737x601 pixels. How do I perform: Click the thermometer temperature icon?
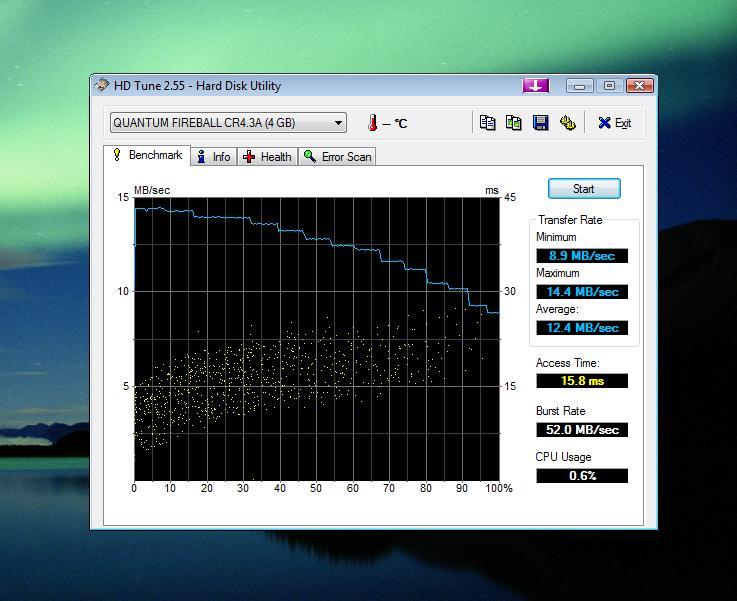[371, 124]
